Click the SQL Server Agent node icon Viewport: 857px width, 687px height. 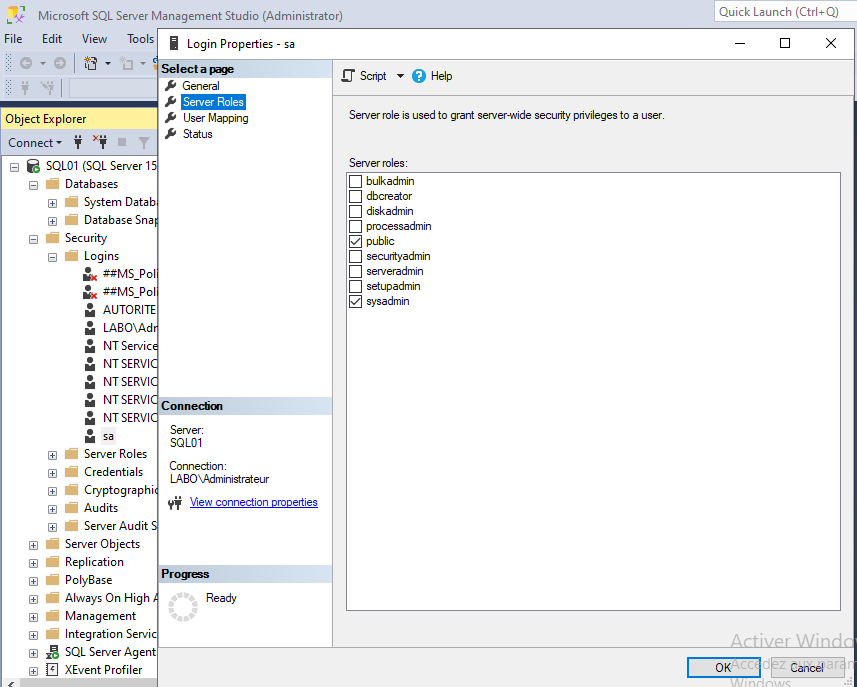(52, 652)
